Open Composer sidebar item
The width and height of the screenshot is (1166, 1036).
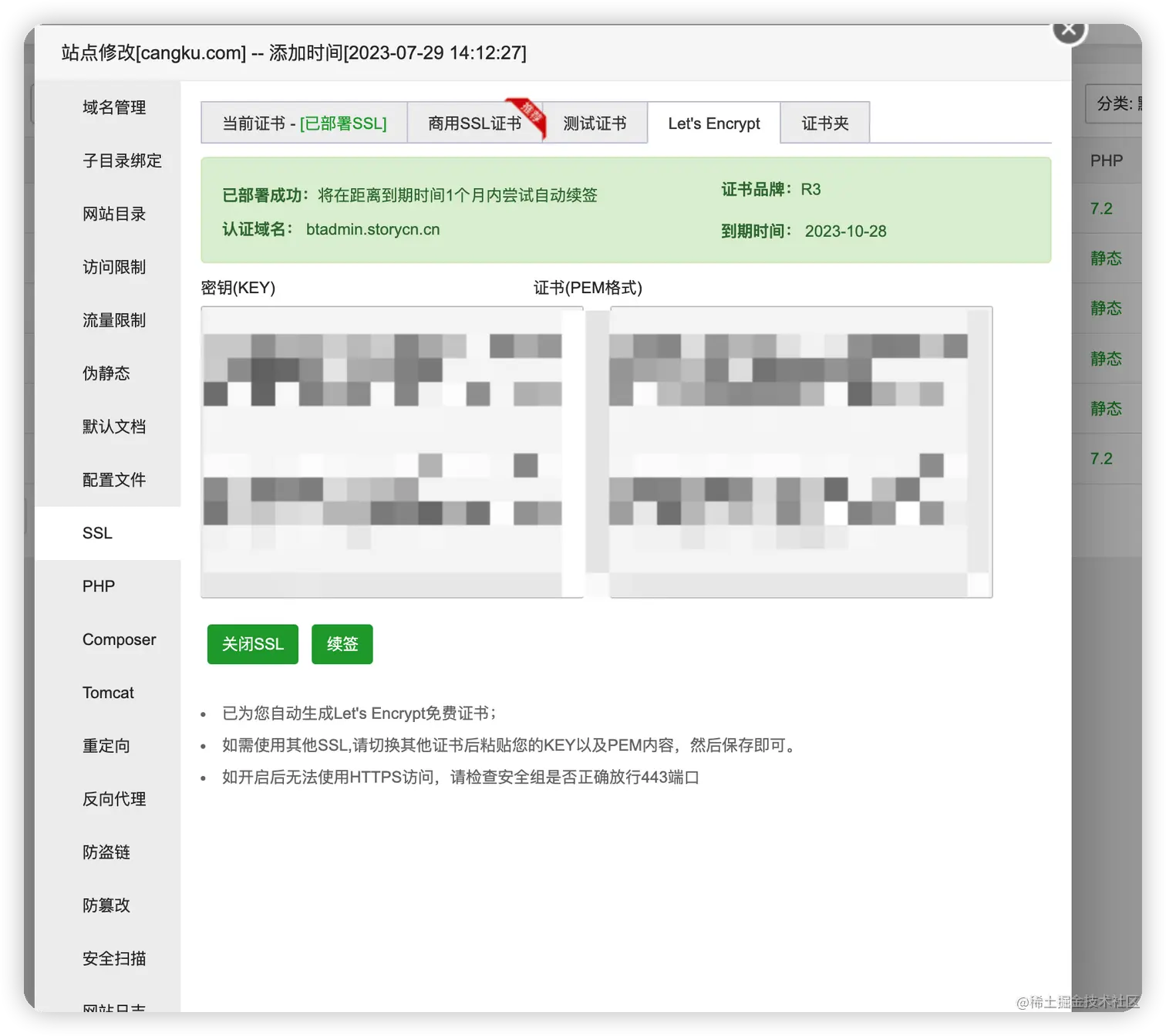pyautogui.click(x=108, y=639)
